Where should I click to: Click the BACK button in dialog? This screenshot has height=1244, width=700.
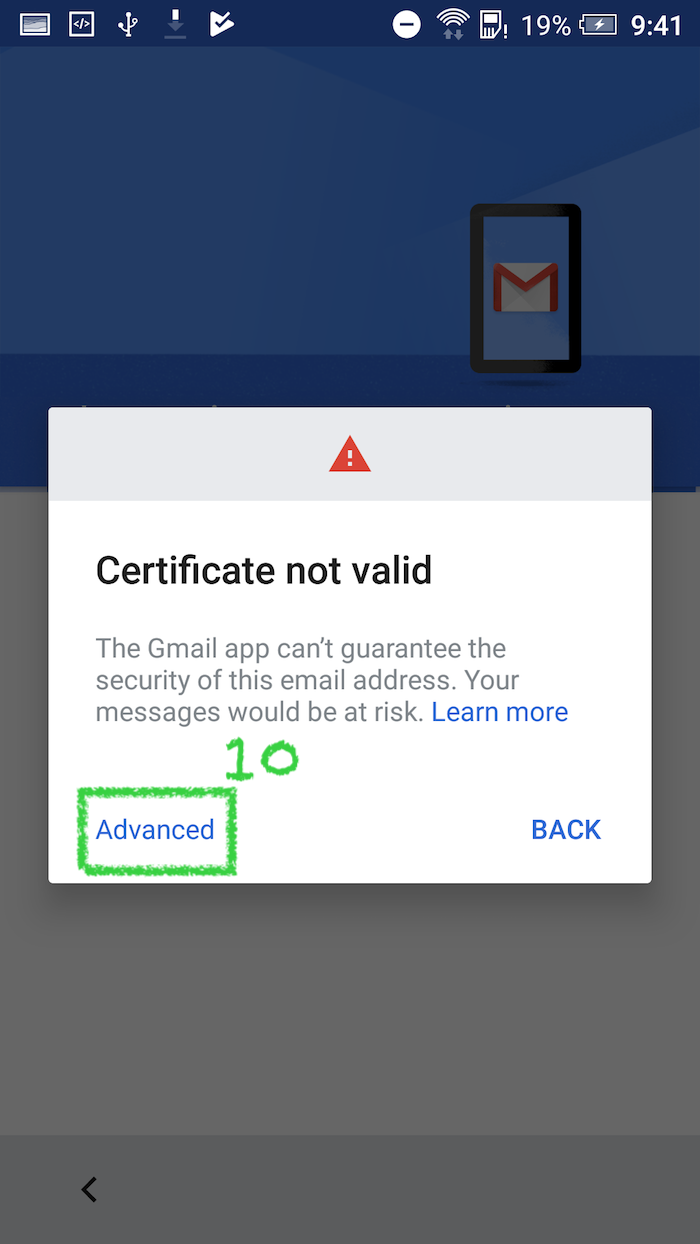click(x=566, y=829)
